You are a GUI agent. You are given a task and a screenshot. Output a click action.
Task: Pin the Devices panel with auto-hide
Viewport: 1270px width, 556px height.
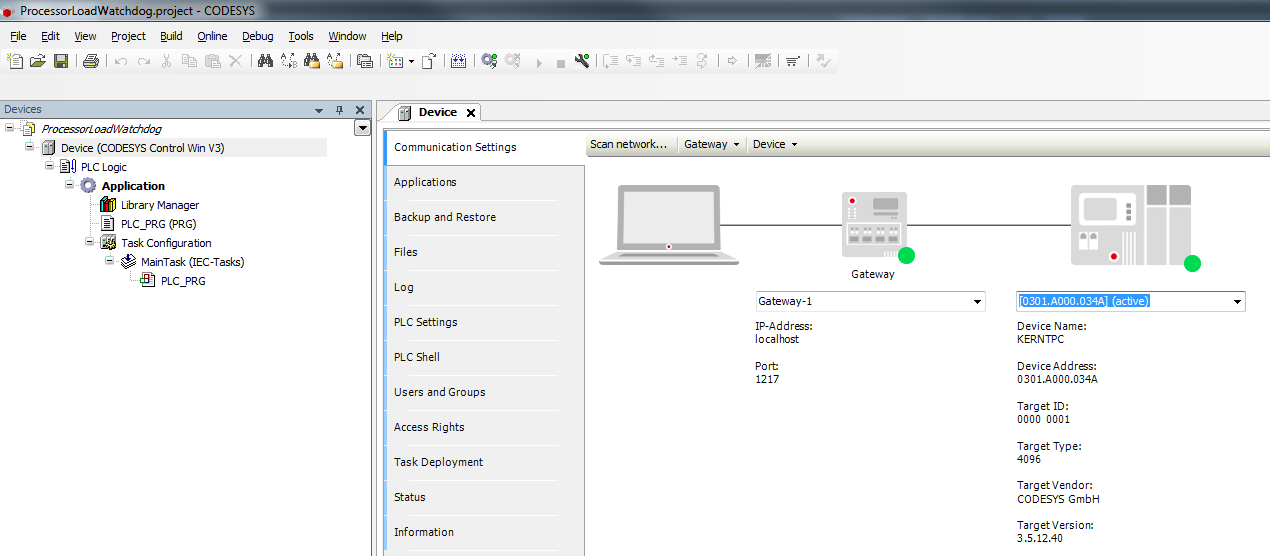pos(339,110)
